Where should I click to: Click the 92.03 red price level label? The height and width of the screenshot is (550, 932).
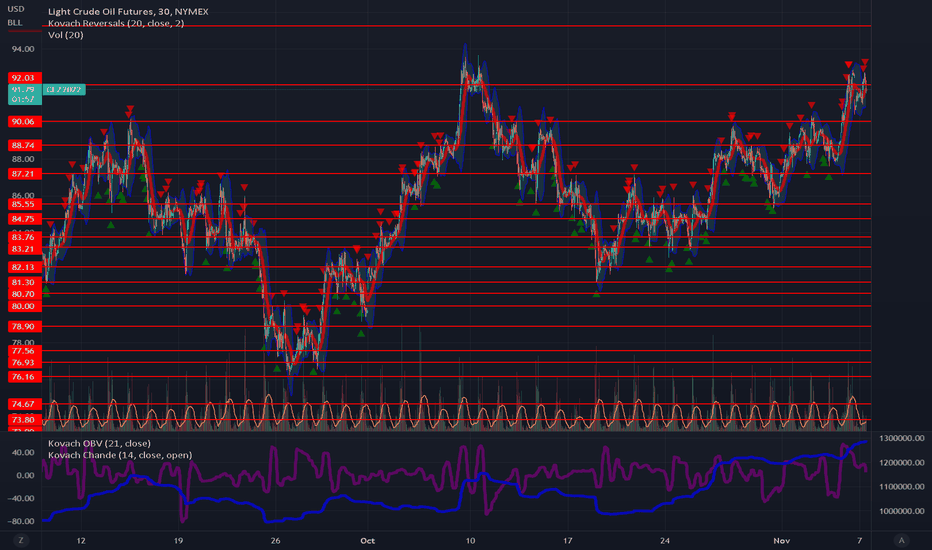[x=23, y=78]
